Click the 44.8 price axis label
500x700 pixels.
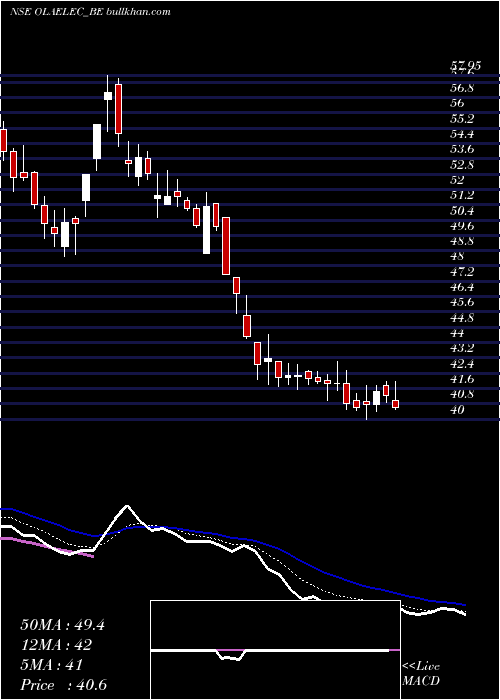tap(462, 318)
